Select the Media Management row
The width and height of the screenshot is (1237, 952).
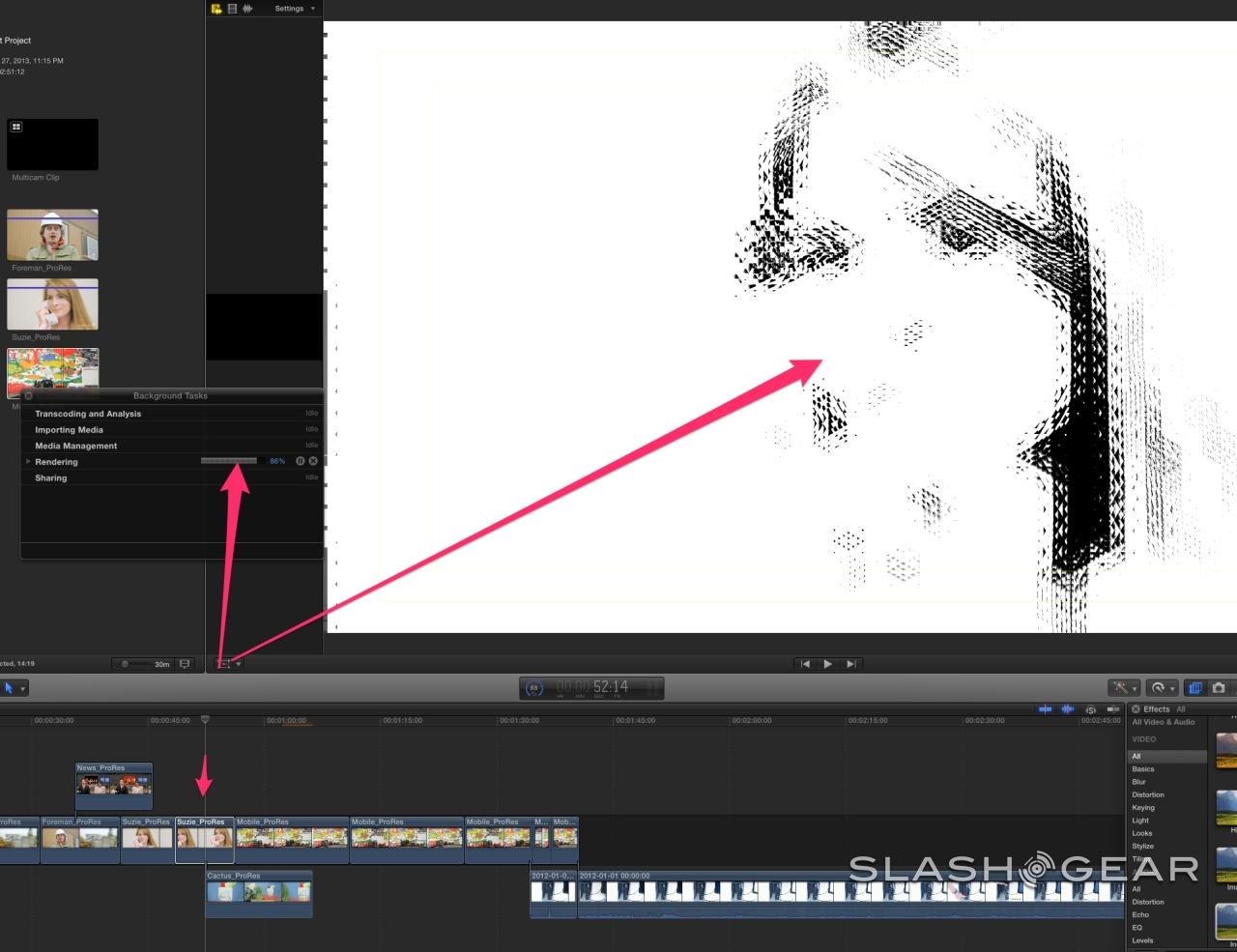click(x=172, y=446)
